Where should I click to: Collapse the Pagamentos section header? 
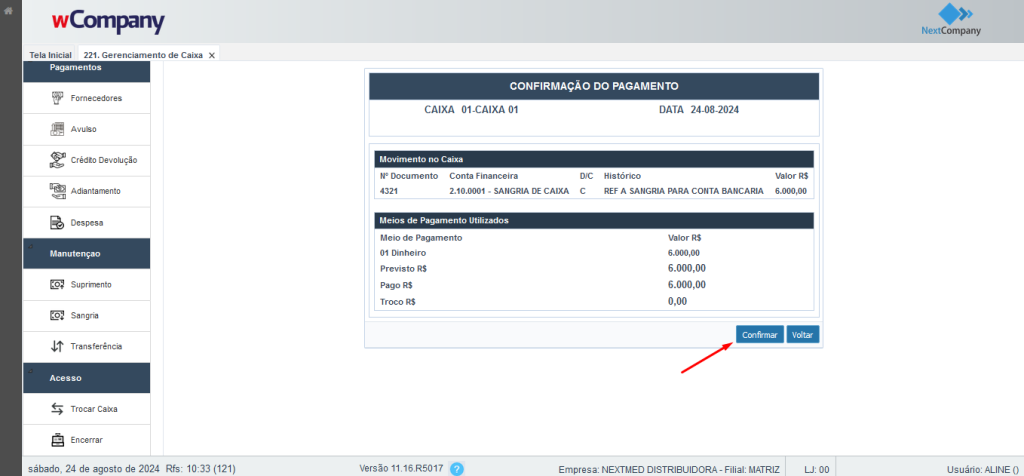pos(75,67)
